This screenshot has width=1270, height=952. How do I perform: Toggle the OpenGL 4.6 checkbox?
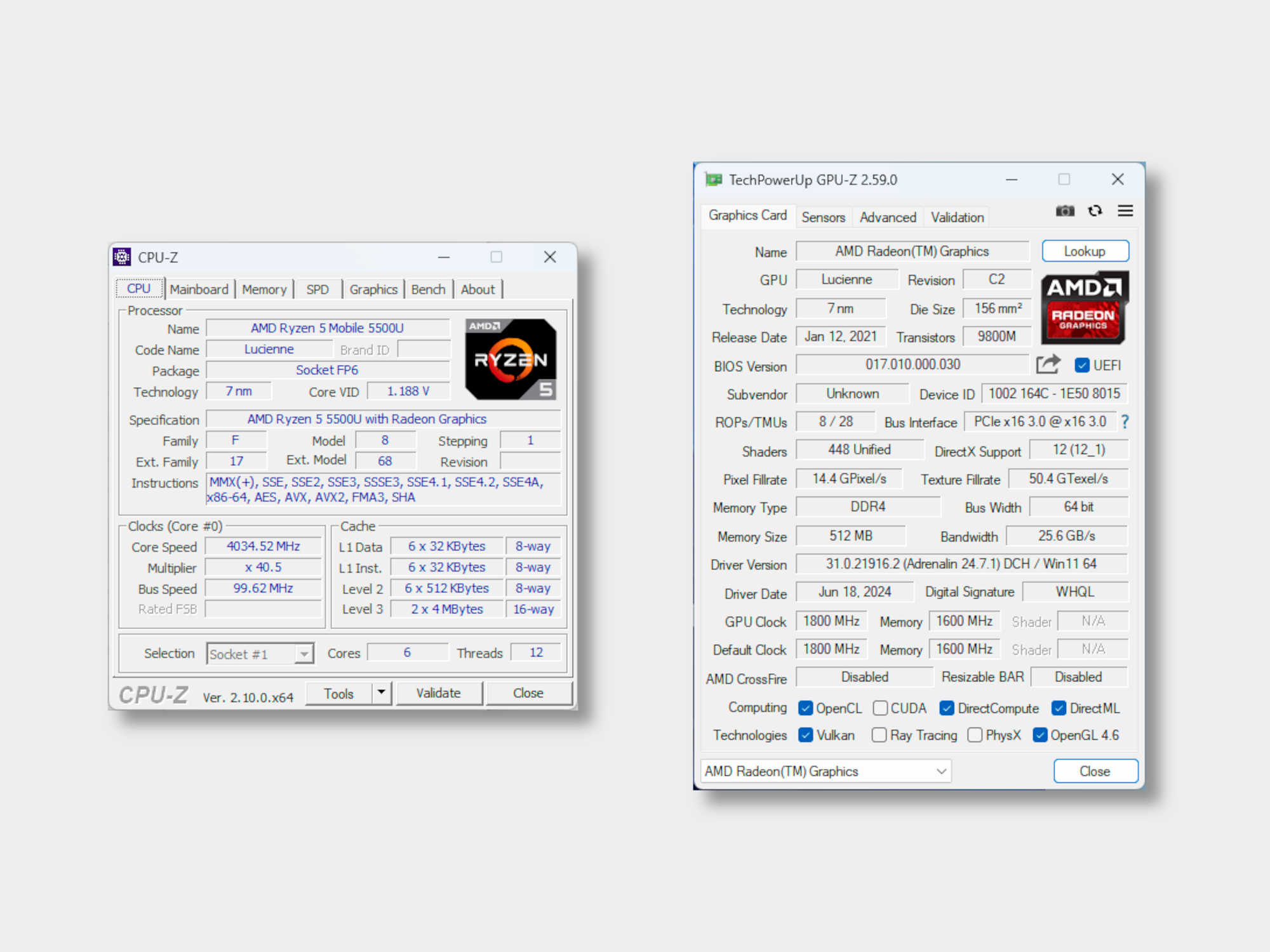click(1040, 735)
